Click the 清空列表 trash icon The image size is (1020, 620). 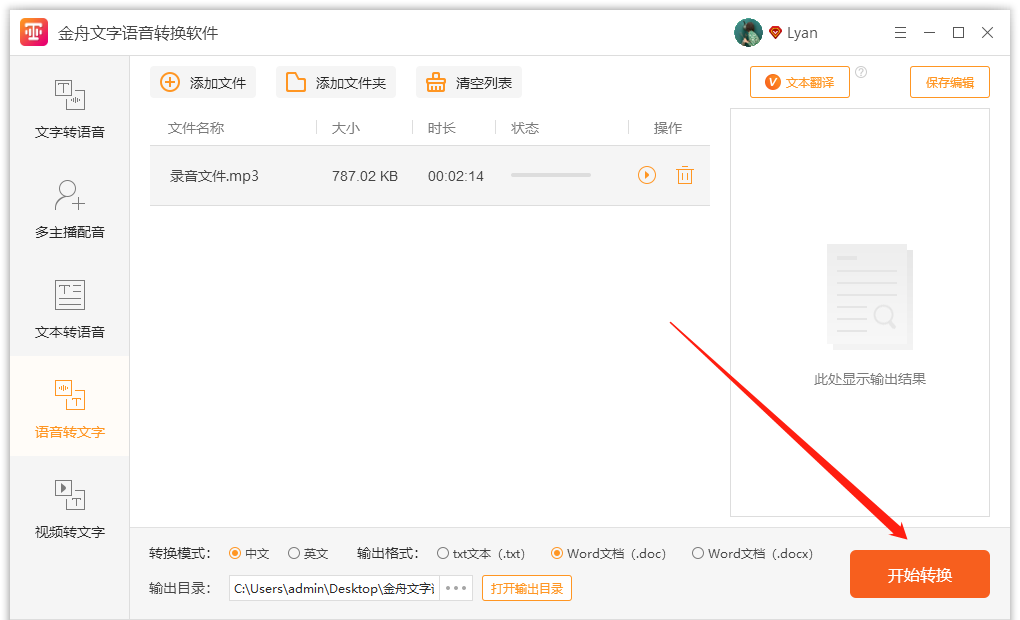(x=435, y=82)
